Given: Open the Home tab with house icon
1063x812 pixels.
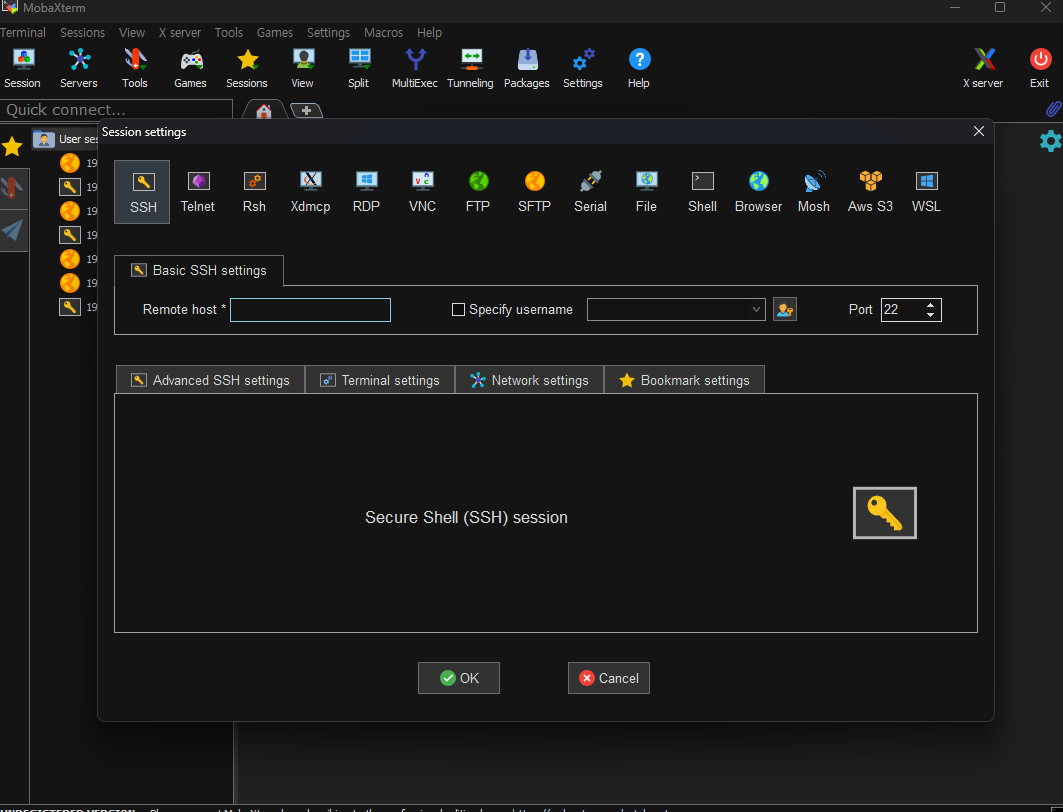Looking at the screenshot, I should [x=264, y=110].
